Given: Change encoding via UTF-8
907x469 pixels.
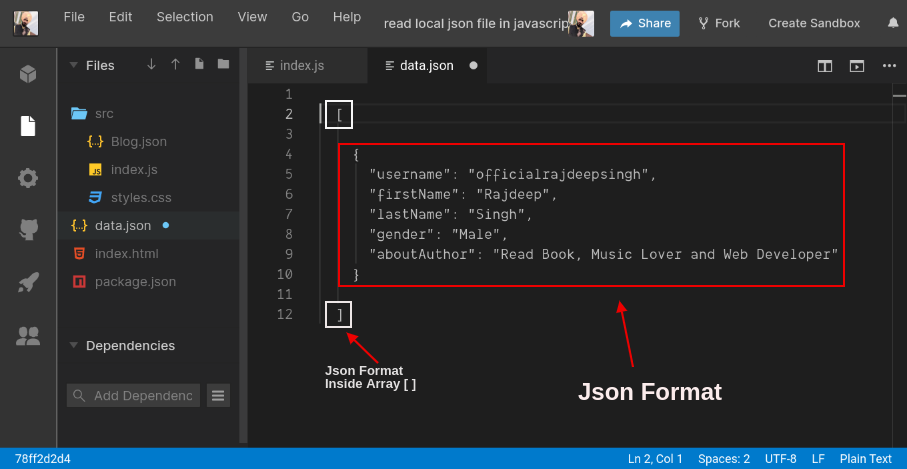Looking at the screenshot, I should 780,459.
